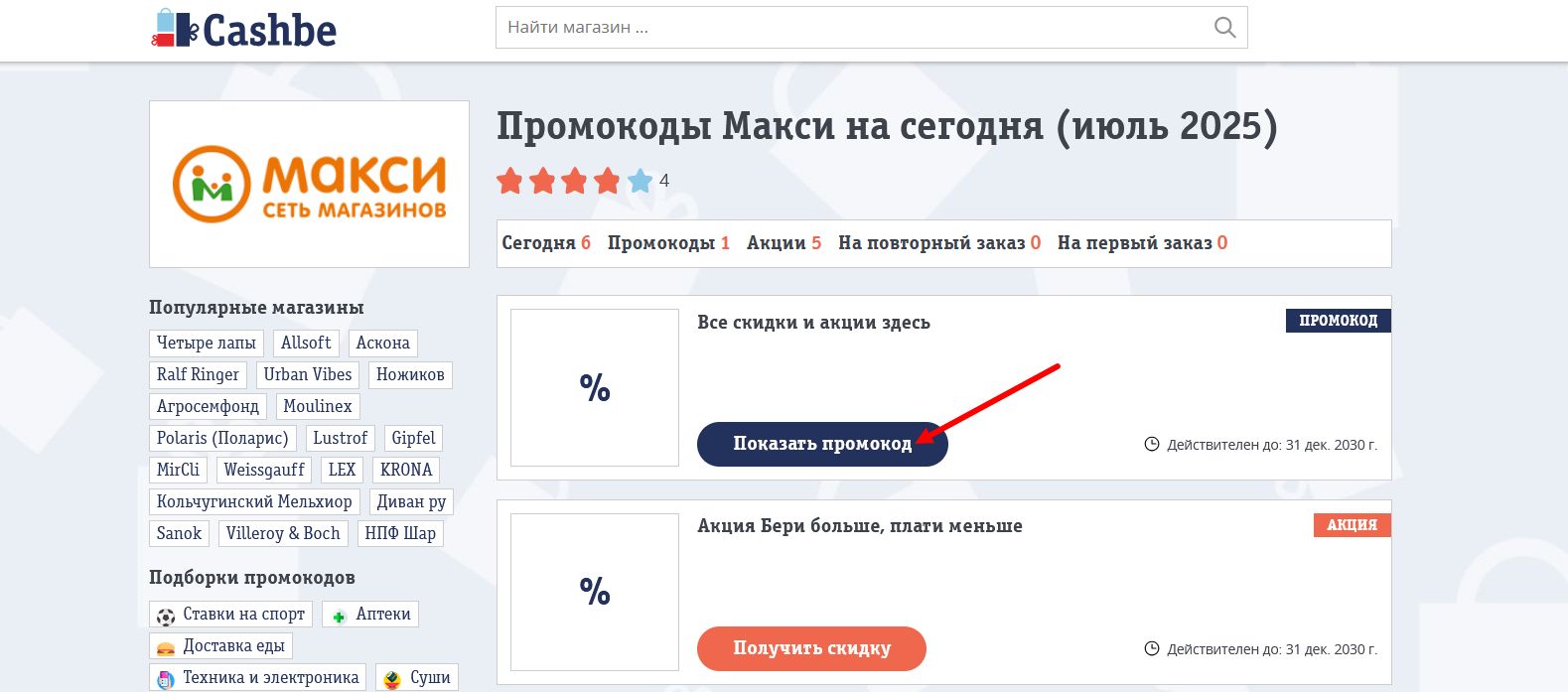The height and width of the screenshot is (692, 1568).
Task: Open the 'Ножиков' store link
Action: [410, 374]
